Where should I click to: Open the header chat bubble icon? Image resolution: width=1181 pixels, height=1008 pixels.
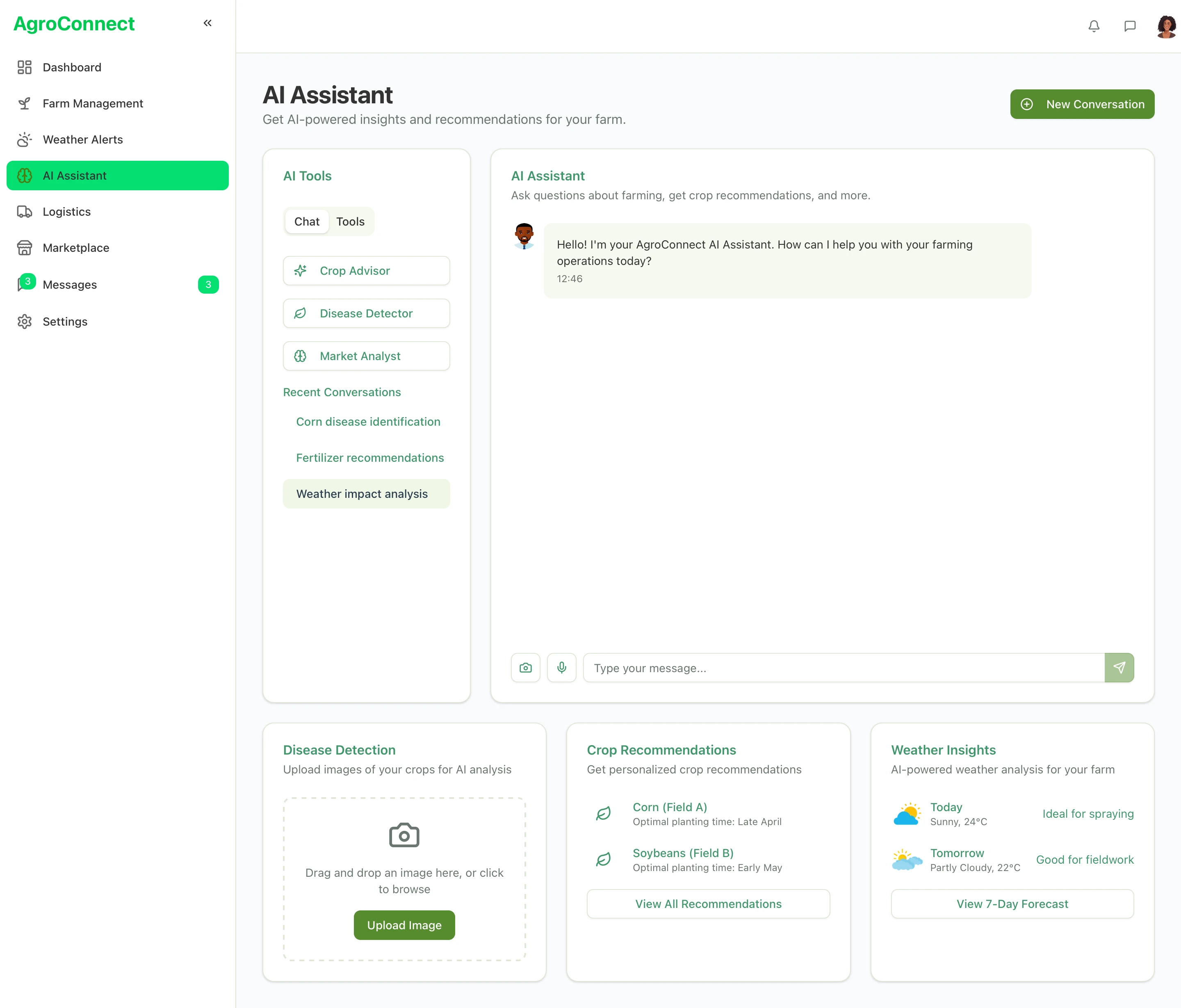click(x=1129, y=26)
